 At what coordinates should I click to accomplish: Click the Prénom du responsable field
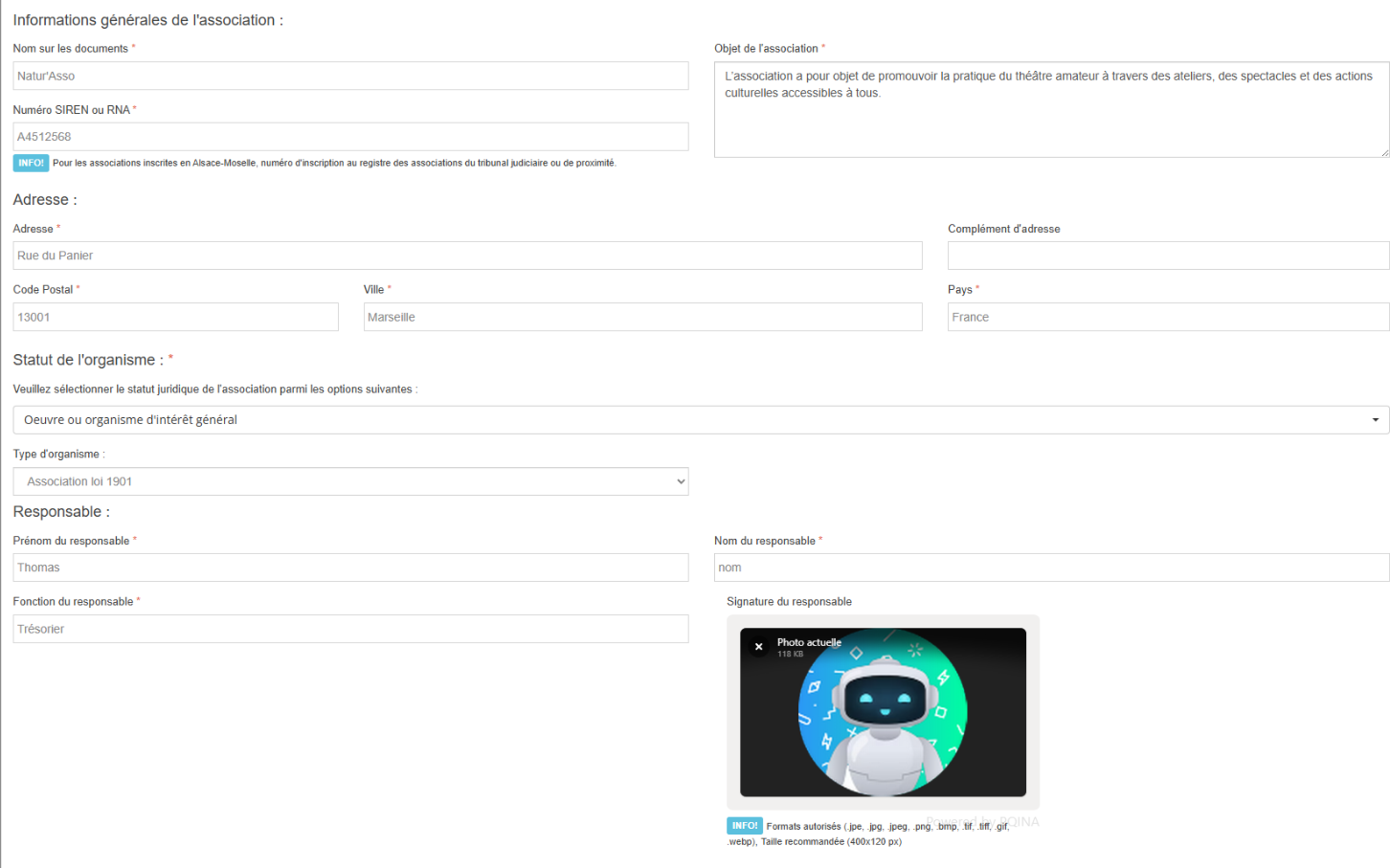(x=350, y=568)
